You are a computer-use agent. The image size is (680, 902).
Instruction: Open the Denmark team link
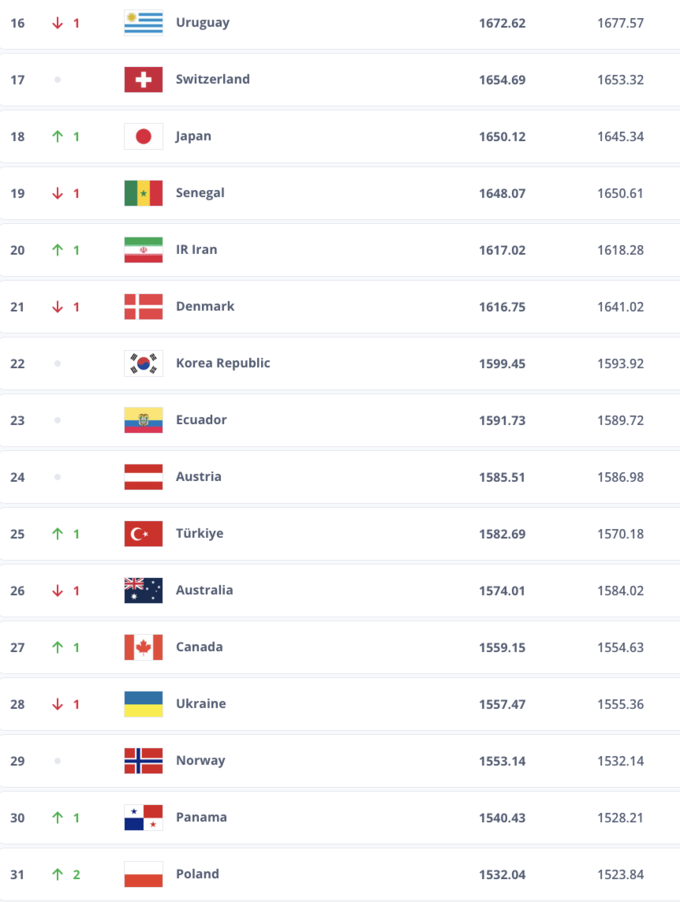coord(205,306)
